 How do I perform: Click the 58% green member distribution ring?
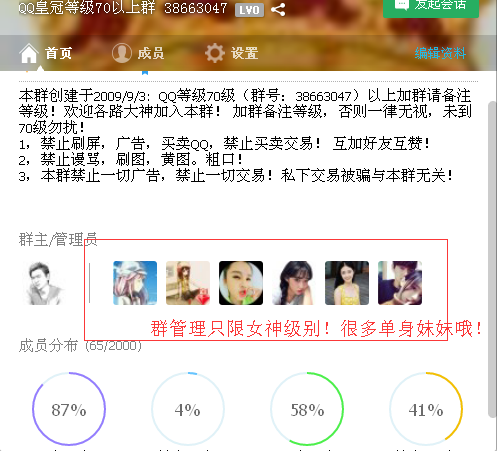(307, 409)
